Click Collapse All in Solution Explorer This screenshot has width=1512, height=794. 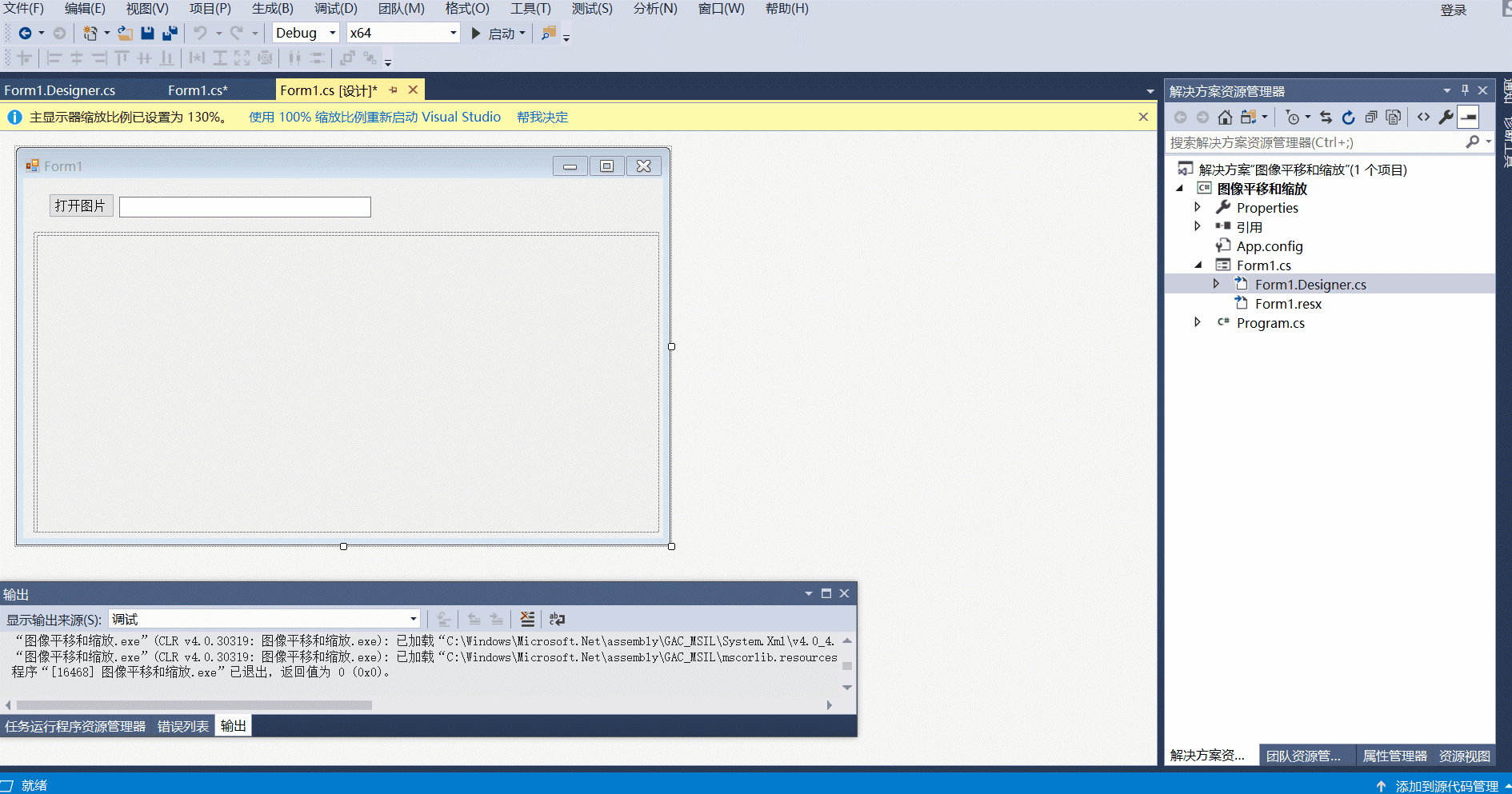coord(1371,118)
